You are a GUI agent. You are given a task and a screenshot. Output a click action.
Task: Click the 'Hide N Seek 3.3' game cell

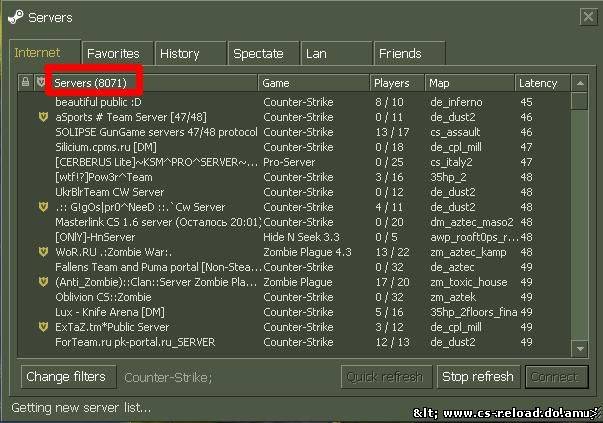(x=302, y=237)
